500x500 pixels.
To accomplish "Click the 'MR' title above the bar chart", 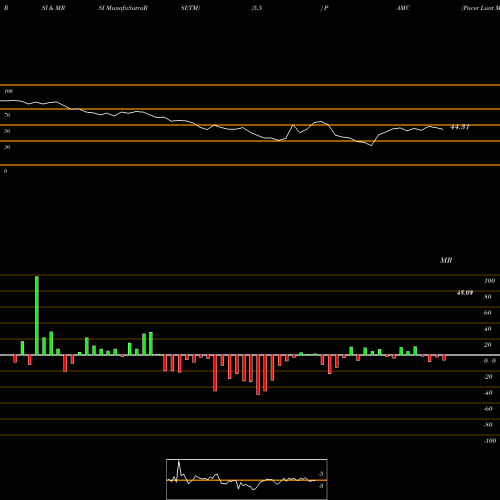I will point(446,260).
